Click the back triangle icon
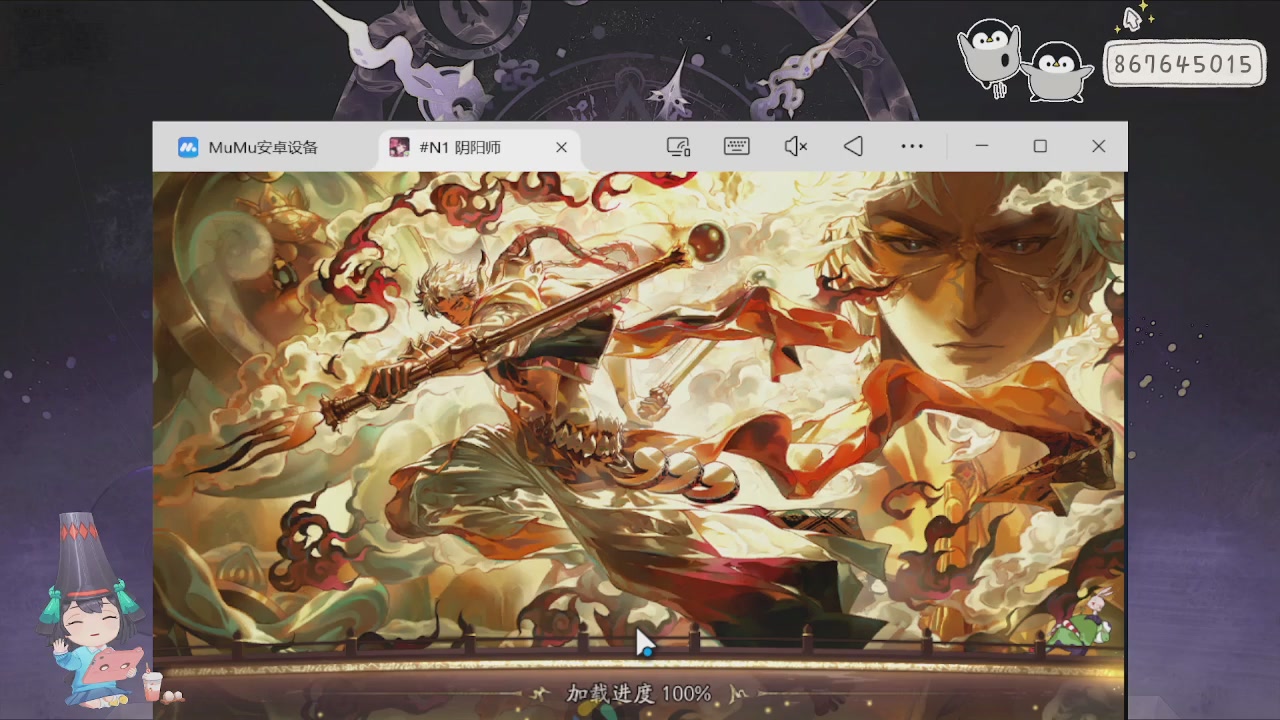Image resolution: width=1280 pixels, height=720 pixels. click(x=853, y=147)
